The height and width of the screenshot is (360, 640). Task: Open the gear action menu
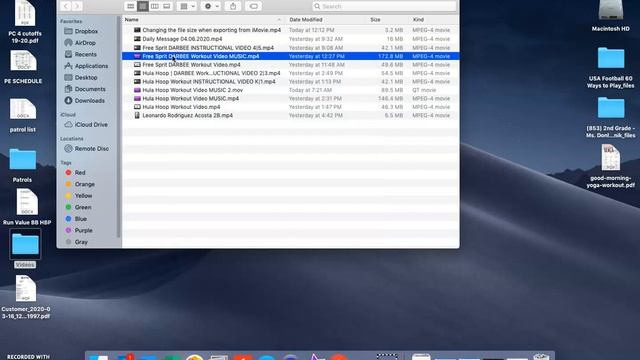click(211, 6)
